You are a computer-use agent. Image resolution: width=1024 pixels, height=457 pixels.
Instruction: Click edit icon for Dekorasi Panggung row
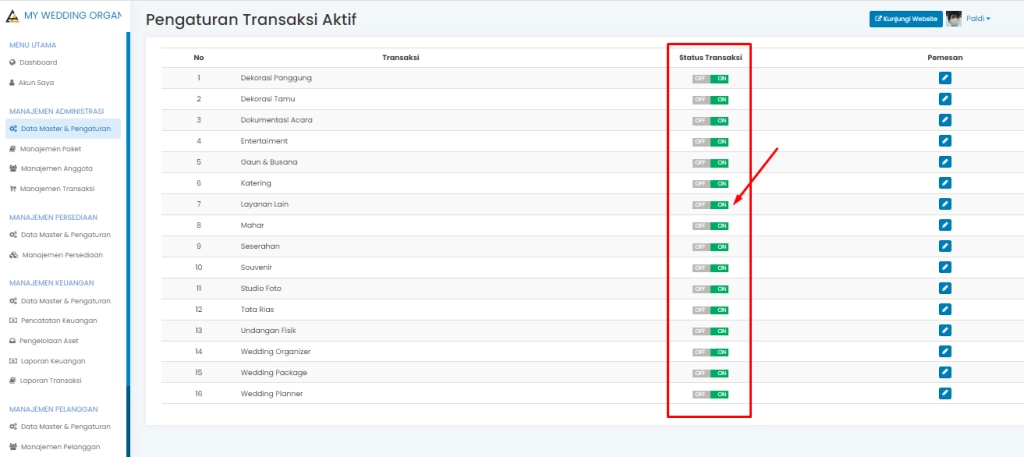pyautogui.click(x=945, y=78)
